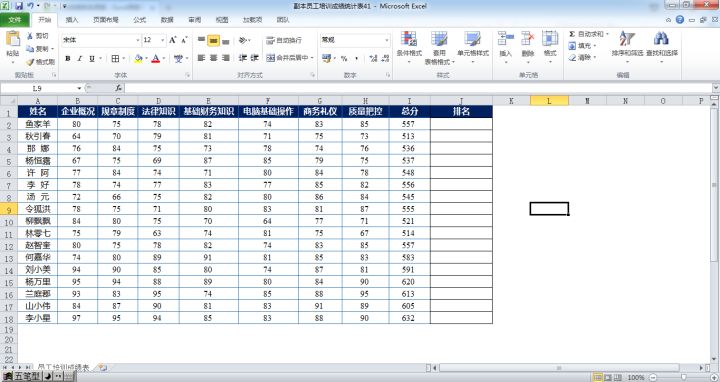Decrease font size with the small A icon
The image size is (720, 382).
pos(184,40)
